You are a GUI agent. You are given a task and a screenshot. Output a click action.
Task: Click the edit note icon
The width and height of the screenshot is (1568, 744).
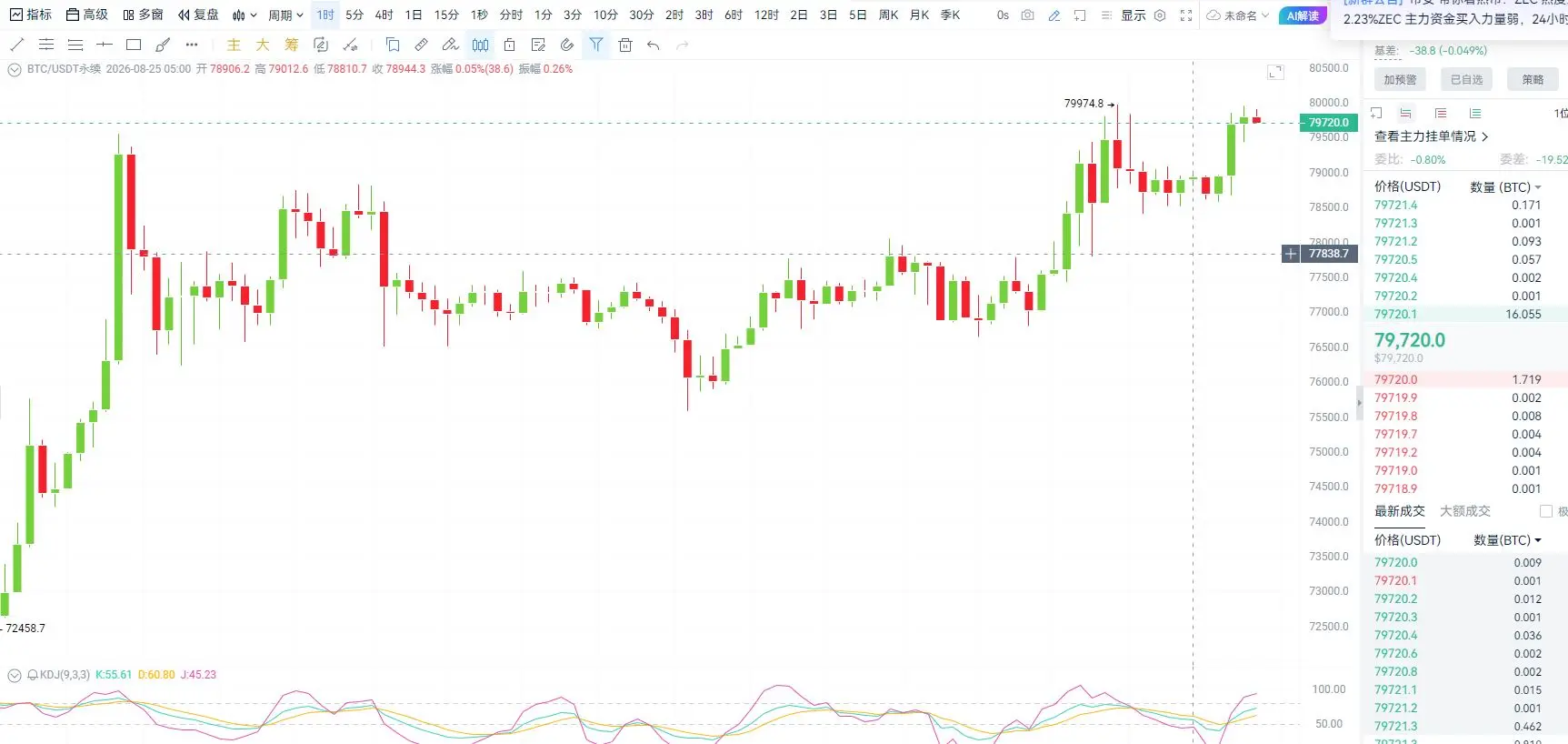click(538, 45)
